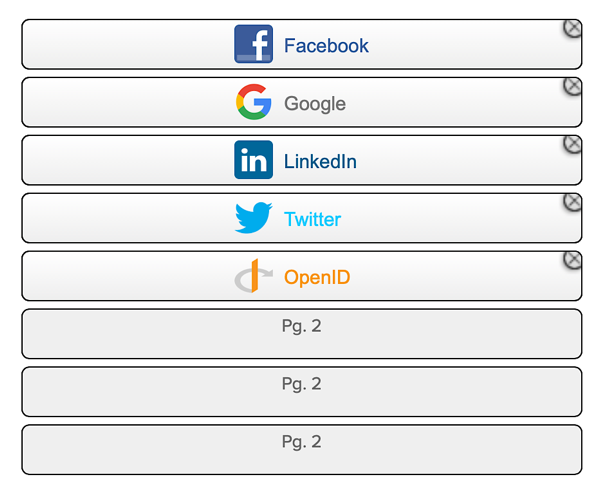Remove the OpenID provider with its X icon
Screen dimensions: 600x501
(x=572, y=260)
